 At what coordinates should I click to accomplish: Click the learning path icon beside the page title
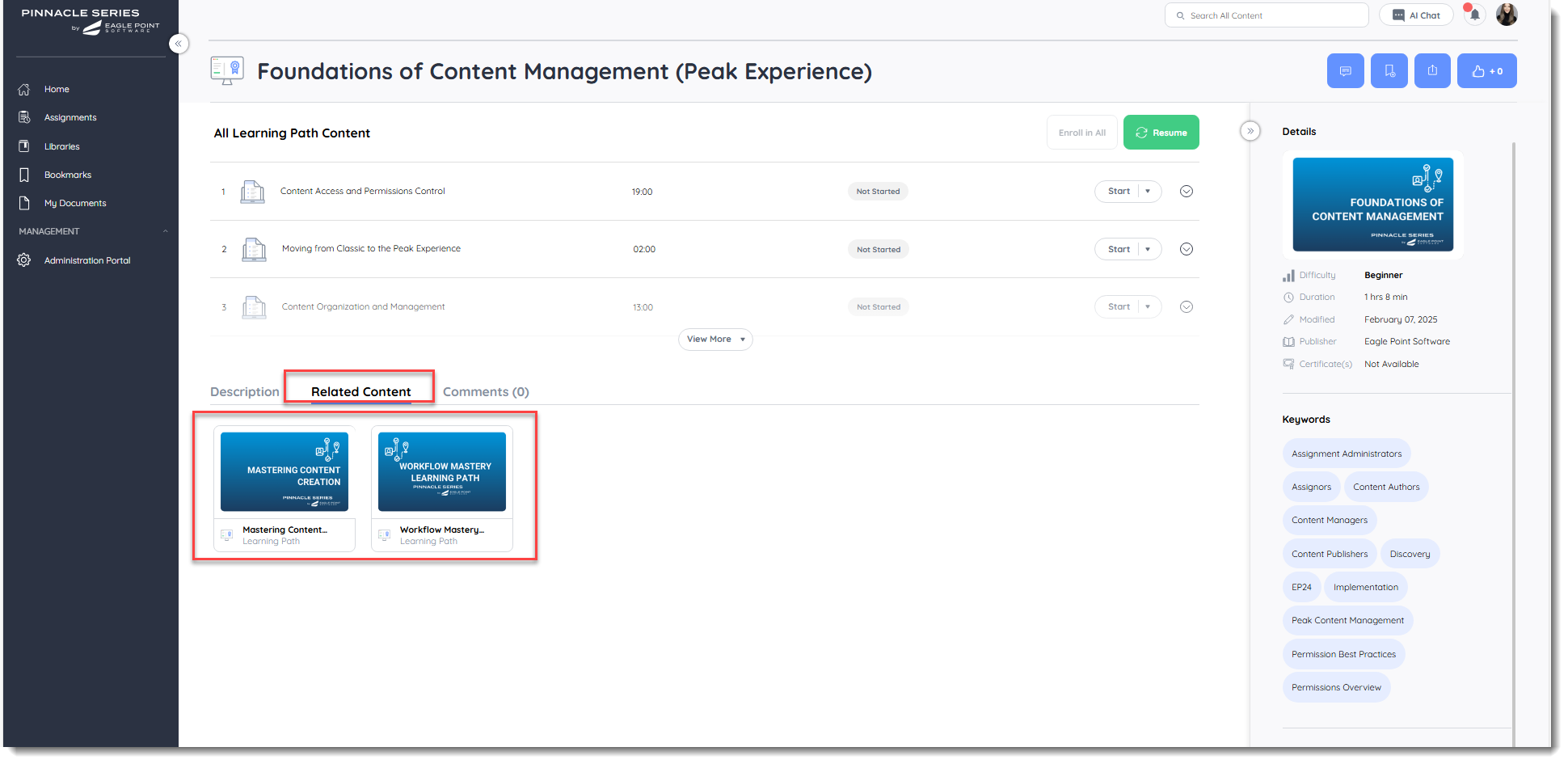pyautogui.click(x=227, y=71)
